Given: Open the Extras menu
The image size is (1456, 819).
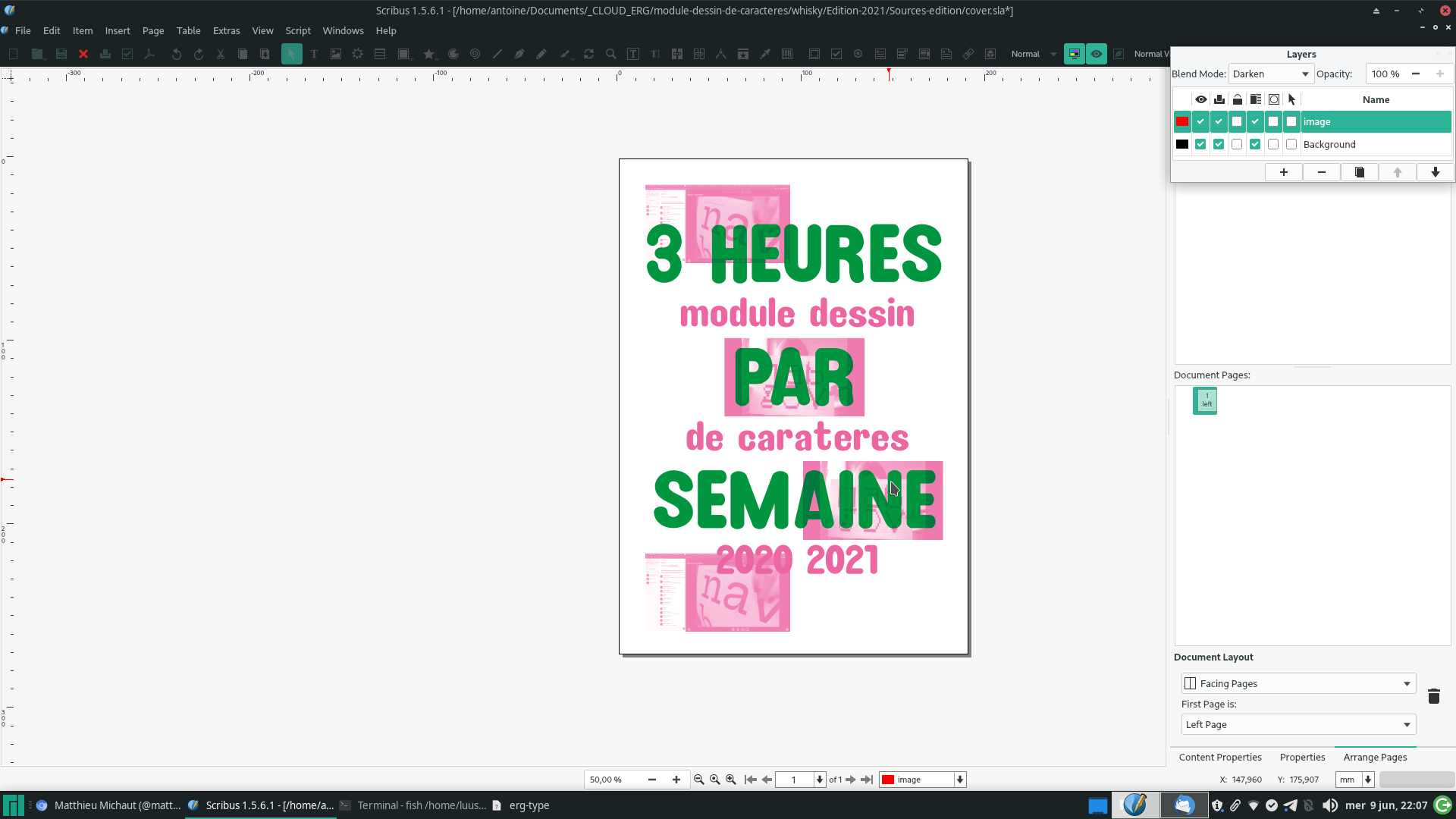Looking at the screenshot, I should tap(226, 30).
